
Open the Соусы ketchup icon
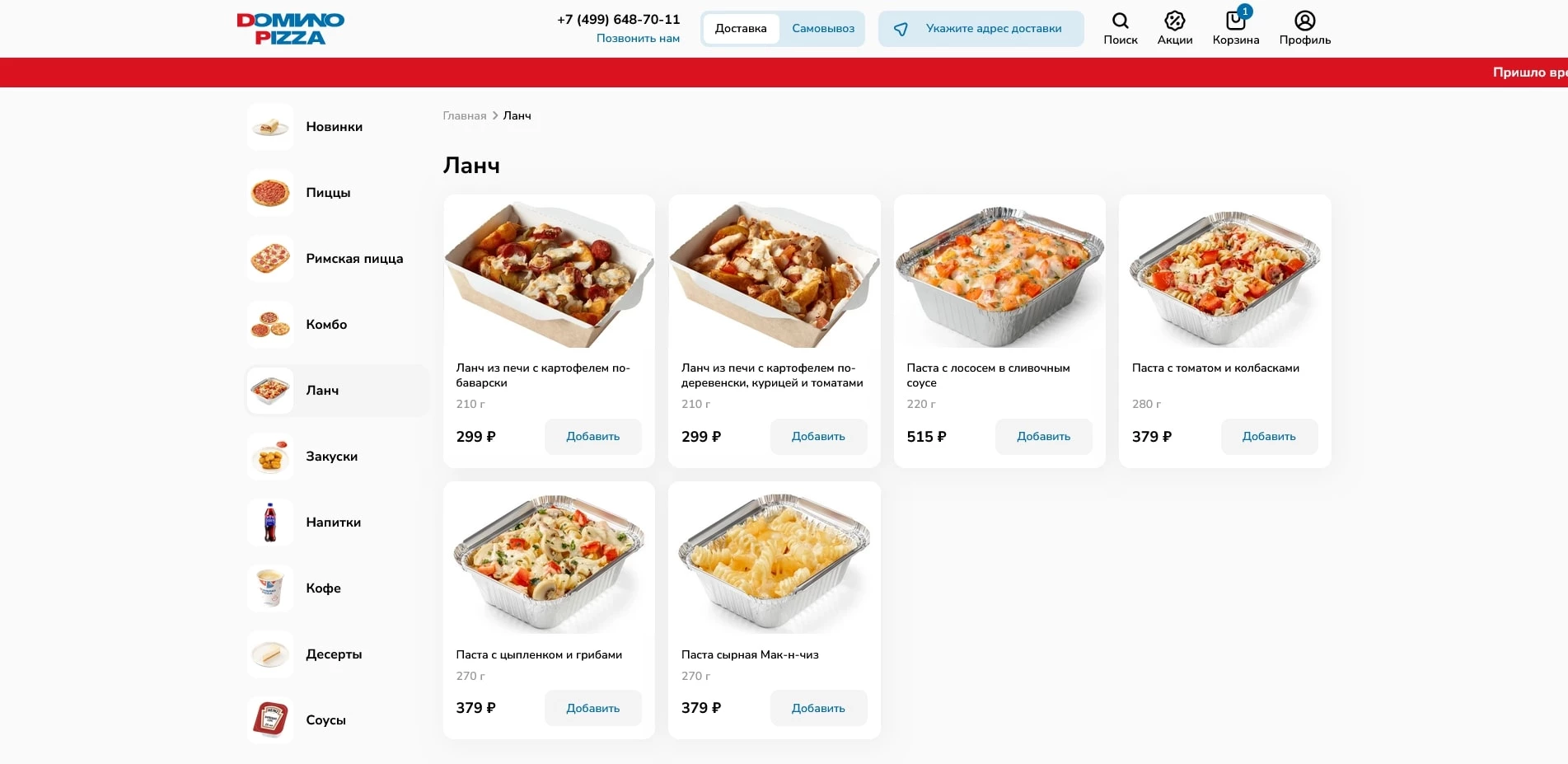[x=270, y=720]
